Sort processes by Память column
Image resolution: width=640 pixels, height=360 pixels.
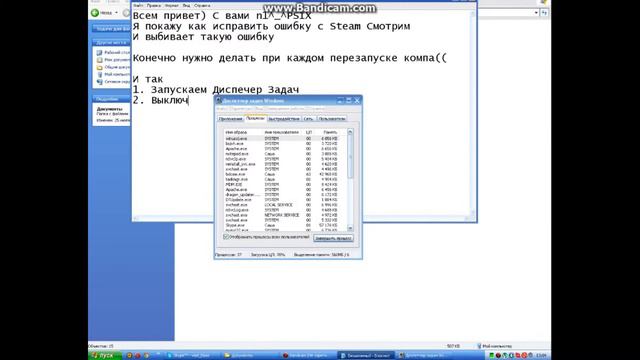pyautogui.click(x=330, y=132)
